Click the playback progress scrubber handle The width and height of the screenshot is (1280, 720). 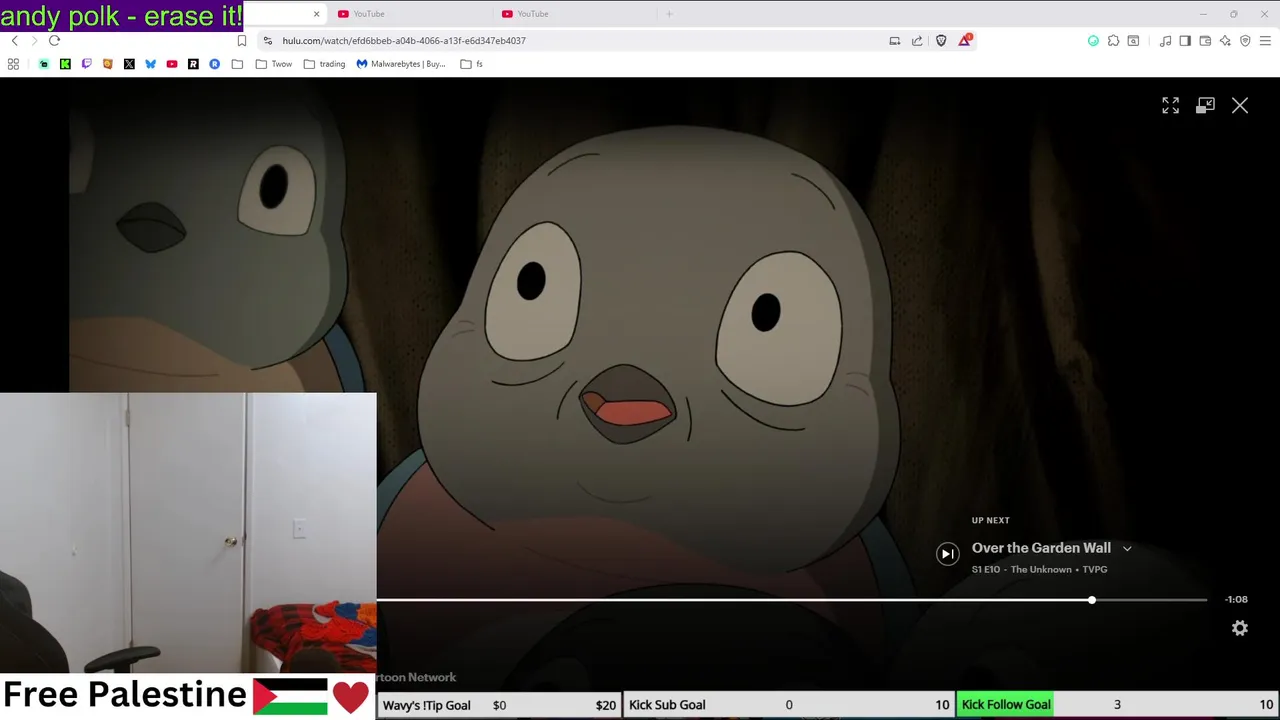tap(1092, 600)
